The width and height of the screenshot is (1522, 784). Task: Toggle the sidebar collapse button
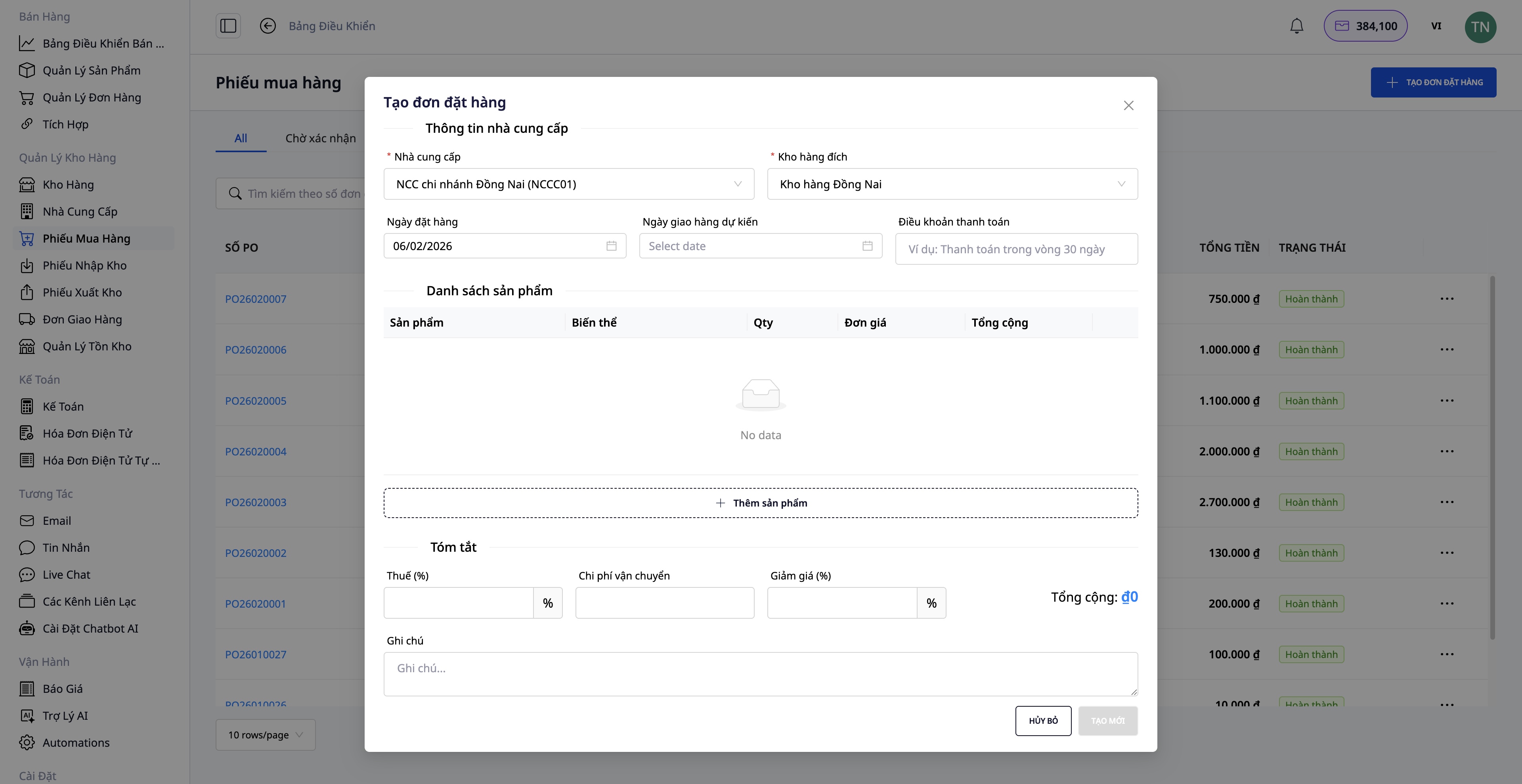coord(228,25)
